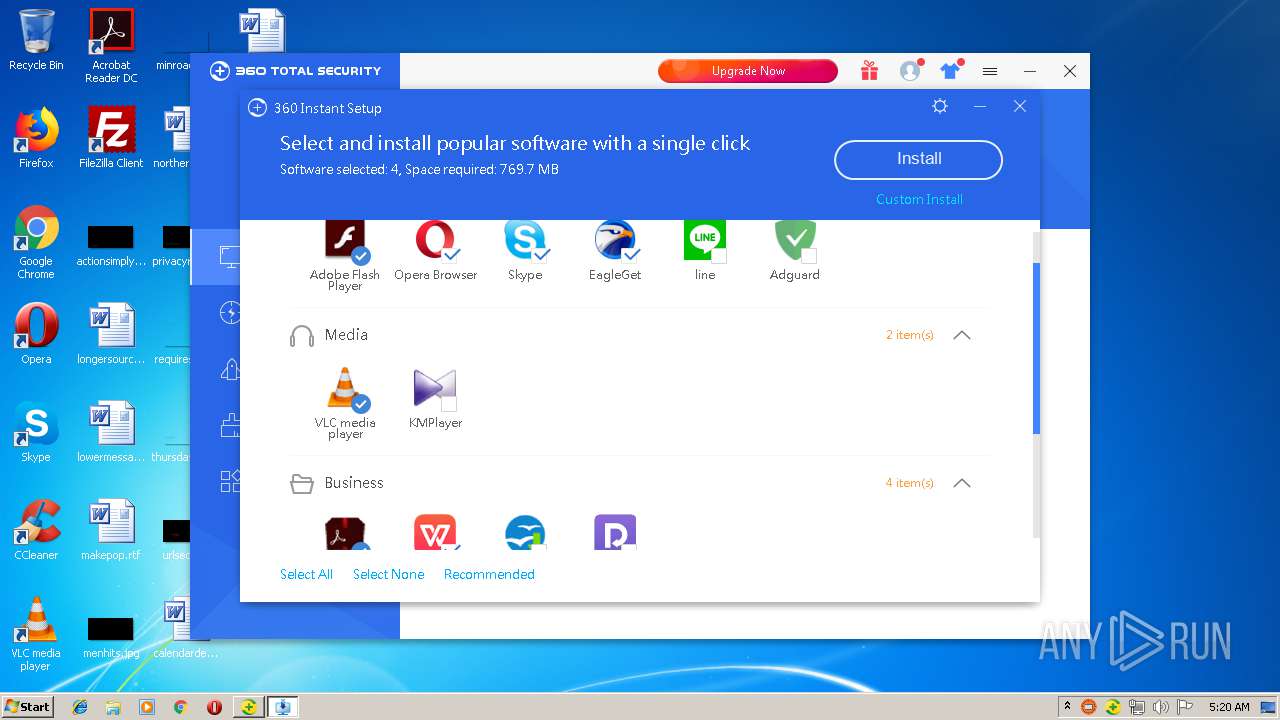Image resolution: width=1280 pixels, height=720 pixels.
Task: Select the Firefox desktop shortcut
Action: (36, 138)
